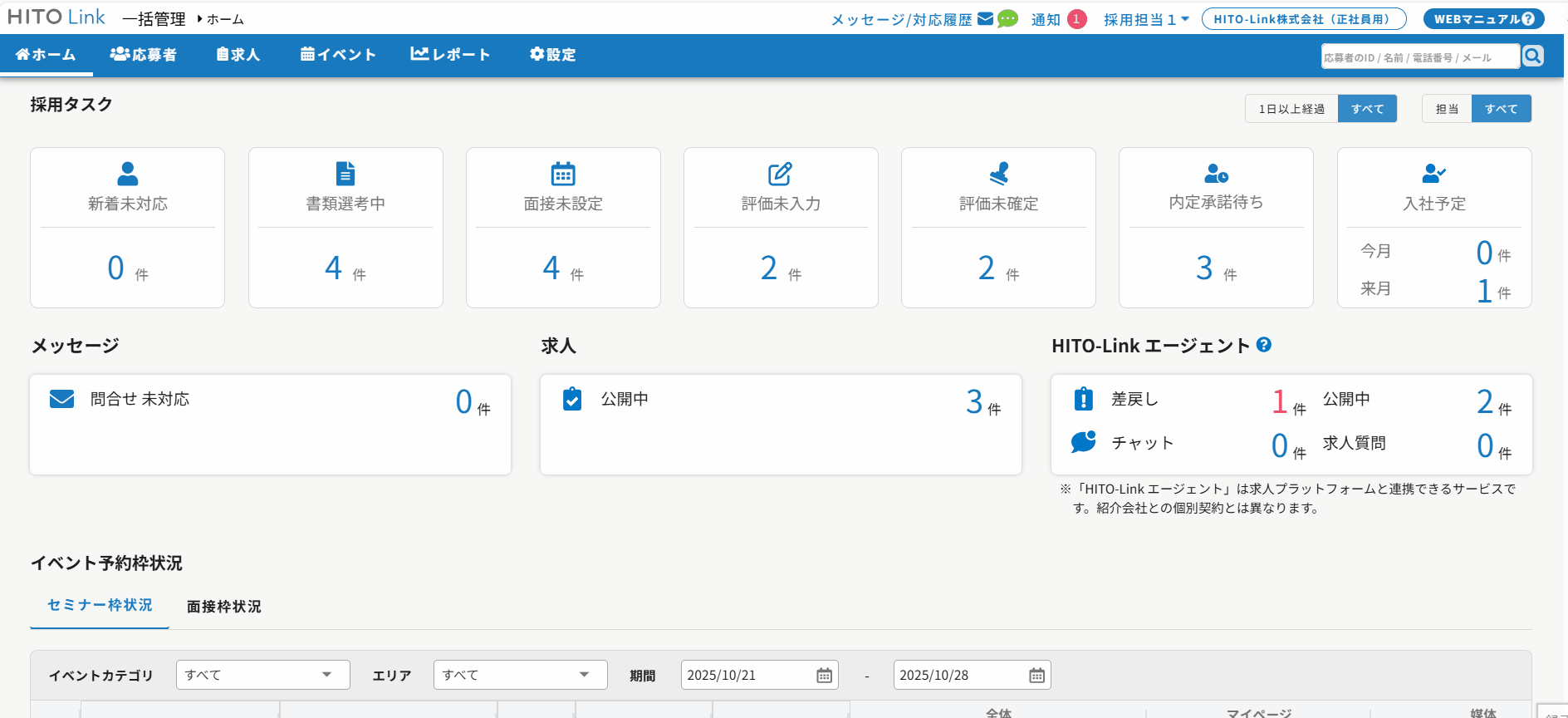
Task: Open the 採用担当１ user dropdown
Action: tap(1146, 19)
